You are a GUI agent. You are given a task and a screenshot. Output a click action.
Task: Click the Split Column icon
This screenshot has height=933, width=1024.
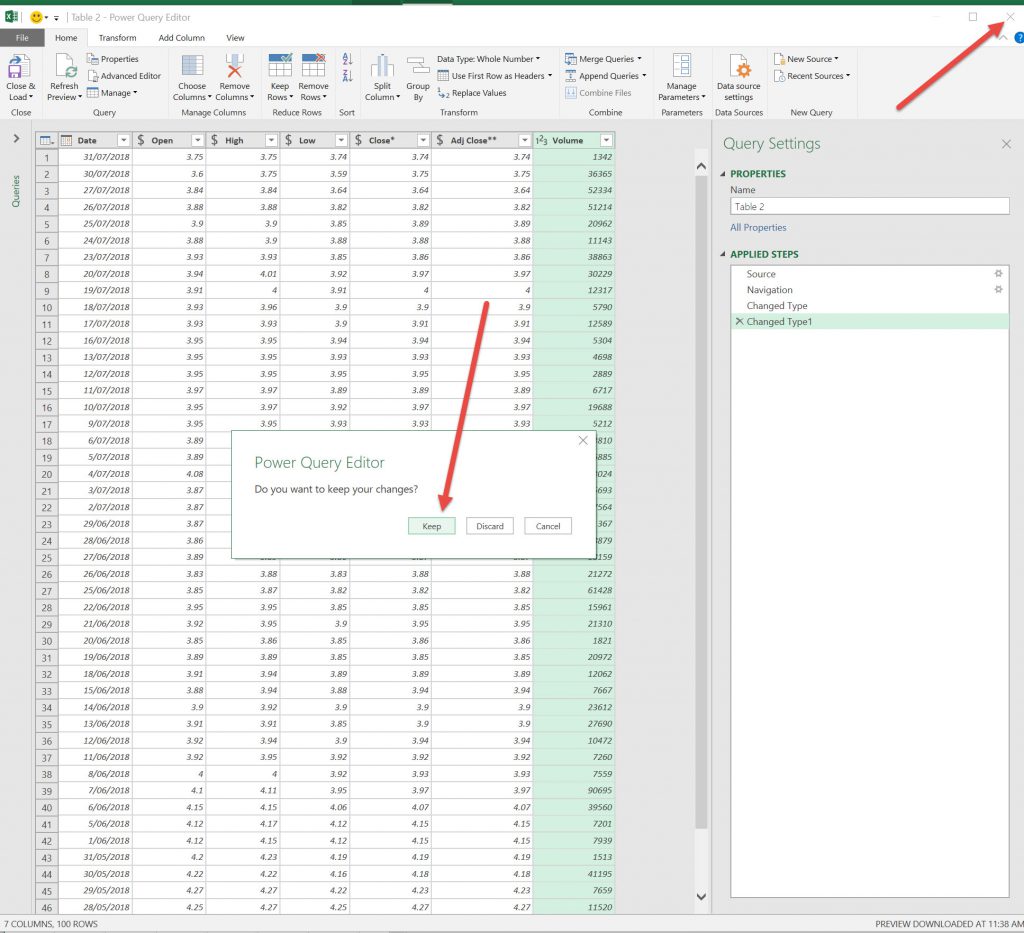[381, 68]
